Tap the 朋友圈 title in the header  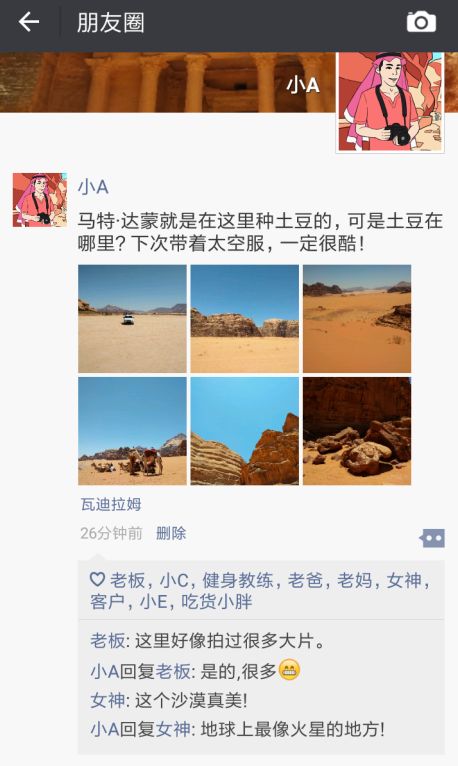point(110,22)
